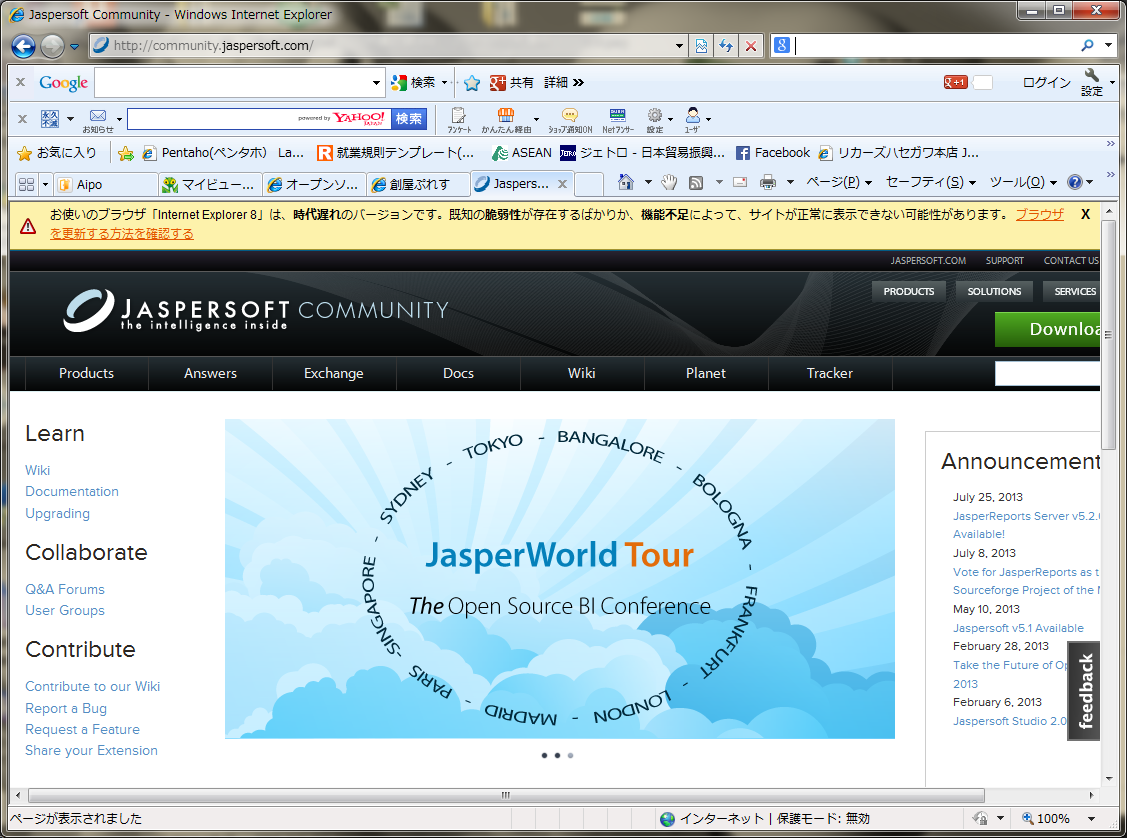Open the Docs navigation item
This screenshot has width=1127, height=838.
tap(459, 374)
